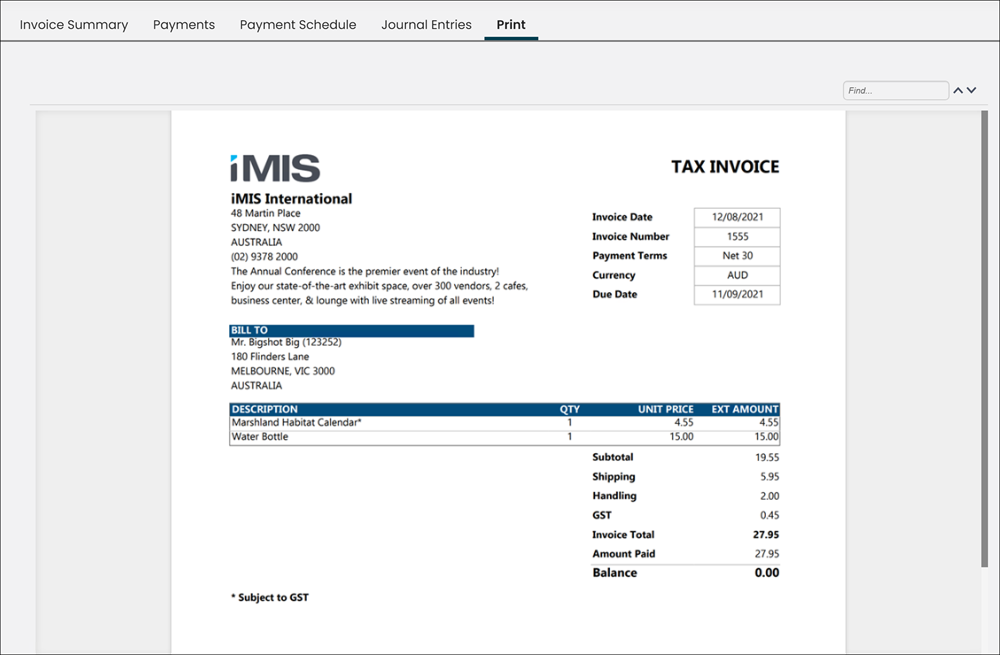Screen dimensions: 1000x655
Task: Click the EXT AMOUNT column header
Action: (x=745, y=409)
